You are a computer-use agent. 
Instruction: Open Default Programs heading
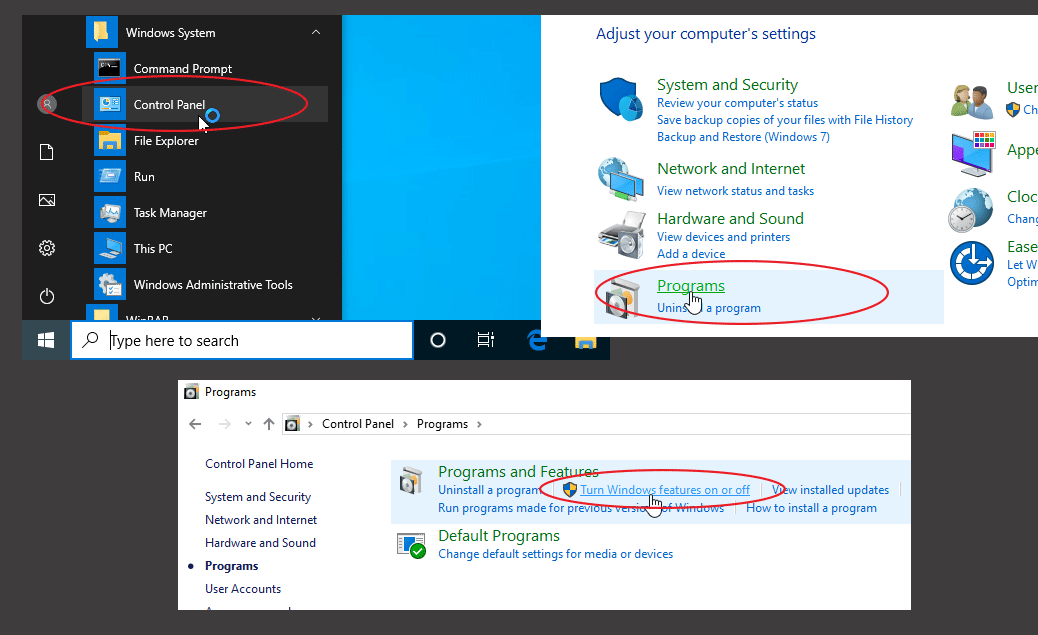[498, 536]
